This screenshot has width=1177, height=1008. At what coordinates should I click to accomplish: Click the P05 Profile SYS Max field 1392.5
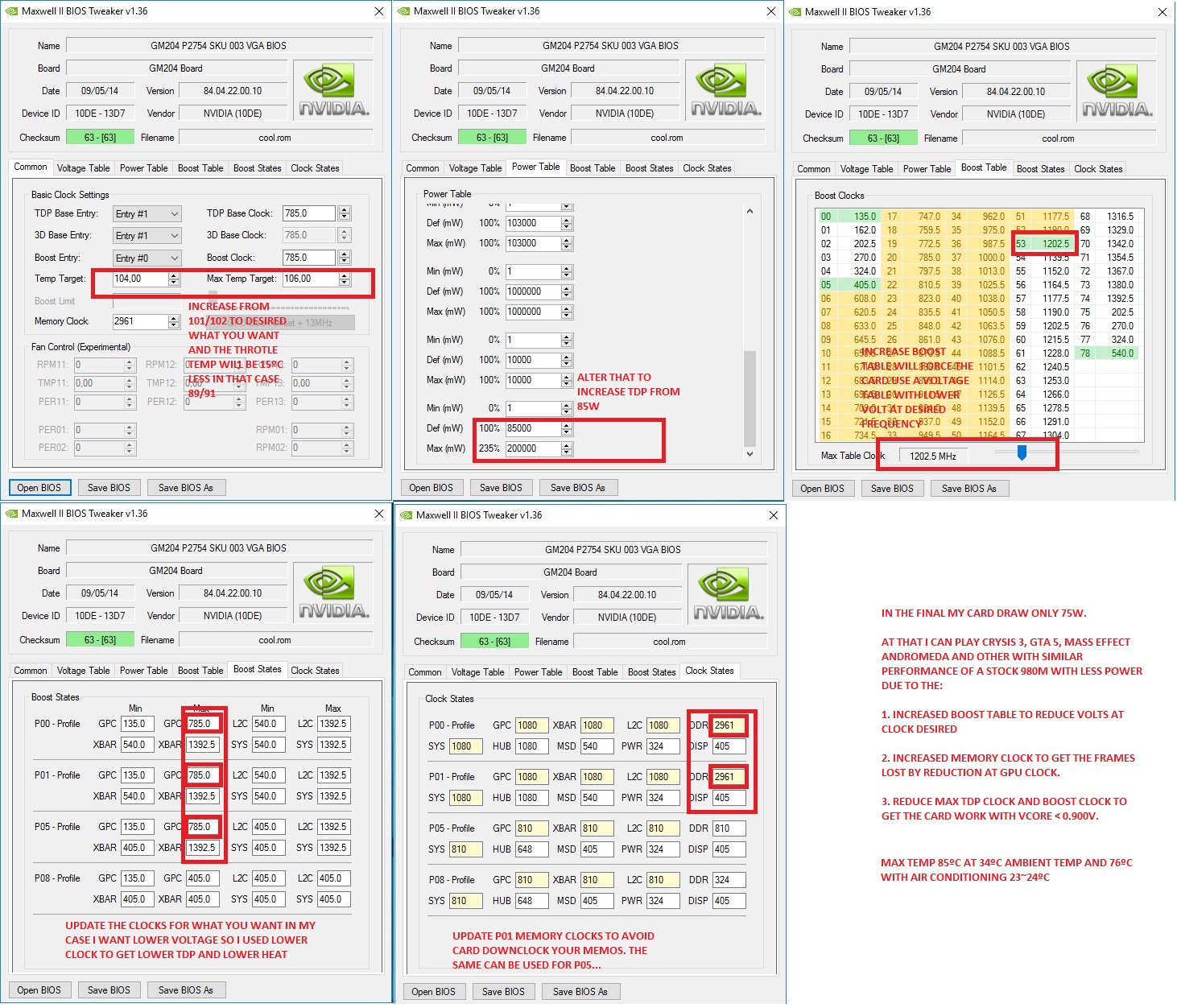click(x=332, y=848)
